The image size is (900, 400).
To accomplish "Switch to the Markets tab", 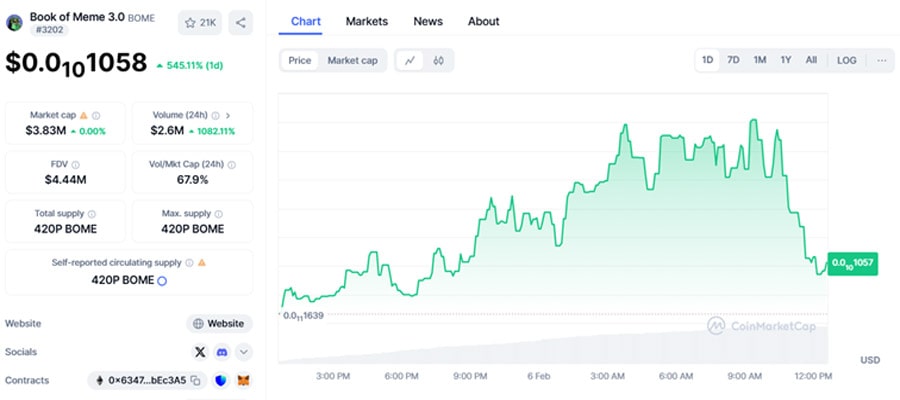I will point(366,21).
